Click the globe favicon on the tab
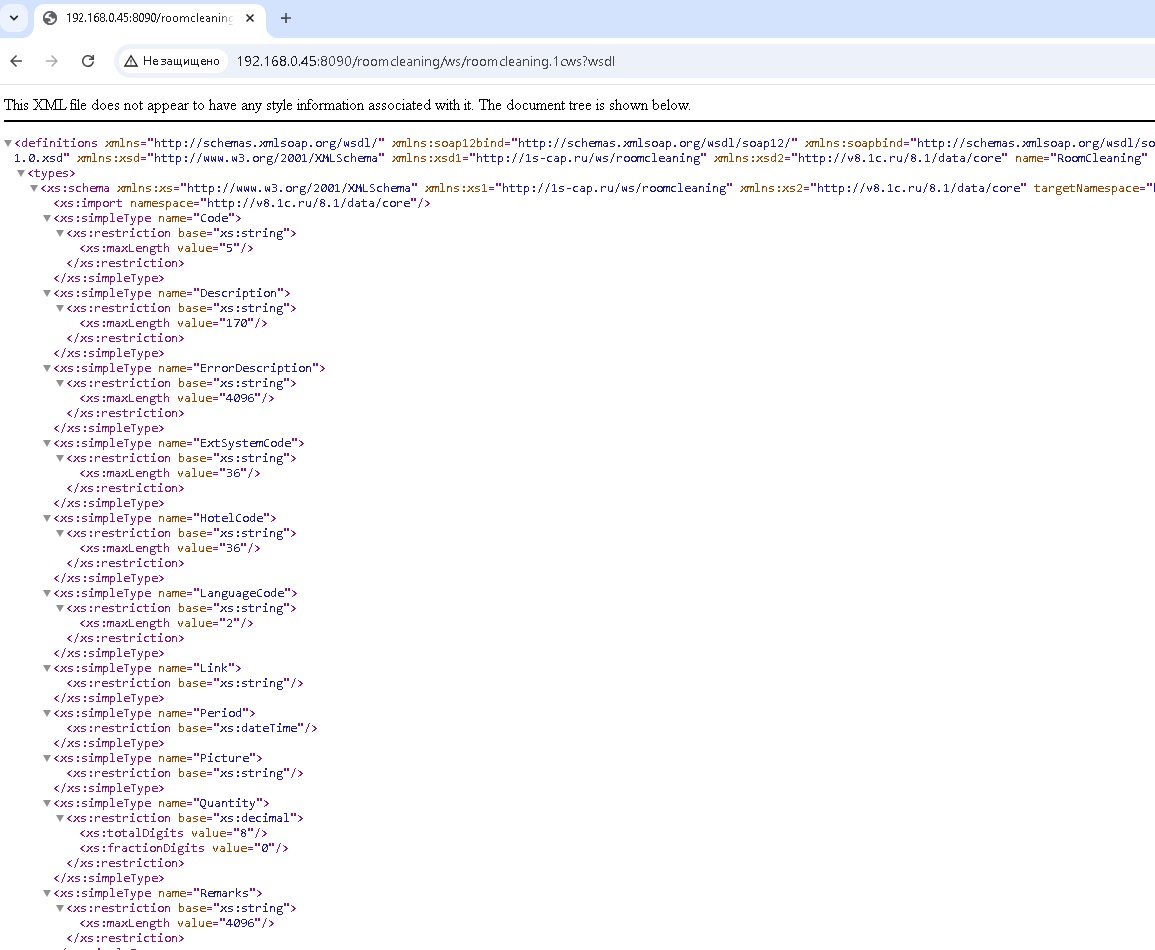This screenshot has height=950, width=1155. pyautogui.click(x=50, y=18)
